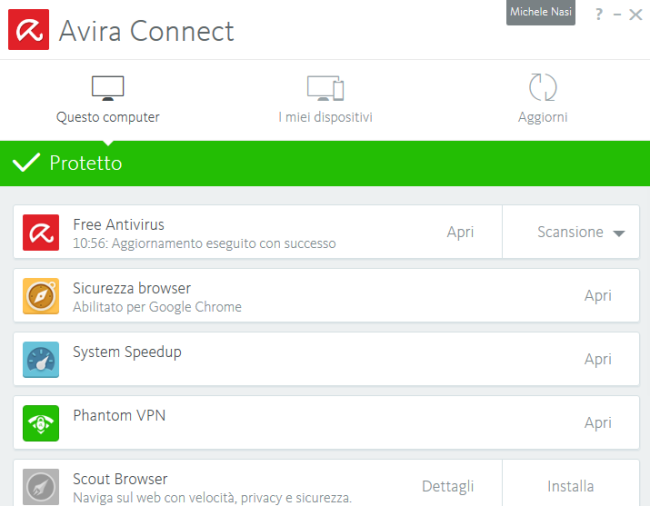
Task: Click the Sicurezza browser compass icon
Action: click(41, 296)
